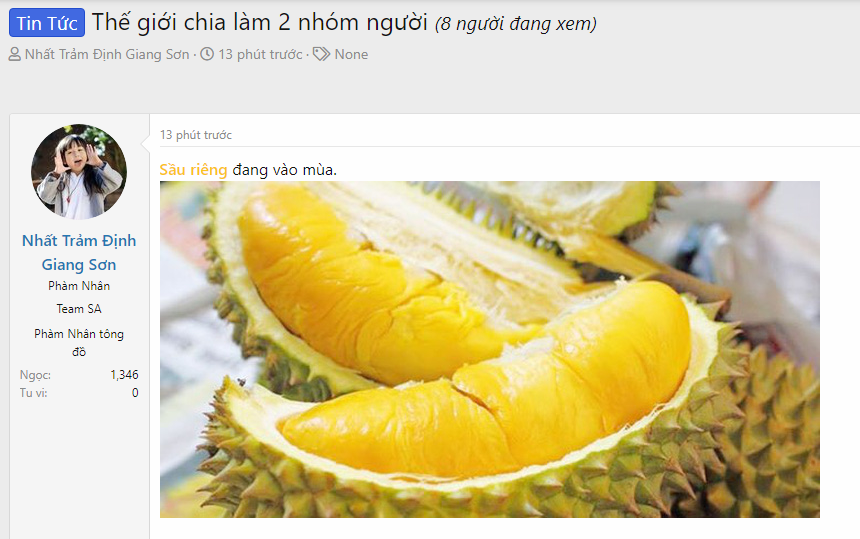Open author link Nhất Trảm Định Giang Sơn in header

point(107,54)
